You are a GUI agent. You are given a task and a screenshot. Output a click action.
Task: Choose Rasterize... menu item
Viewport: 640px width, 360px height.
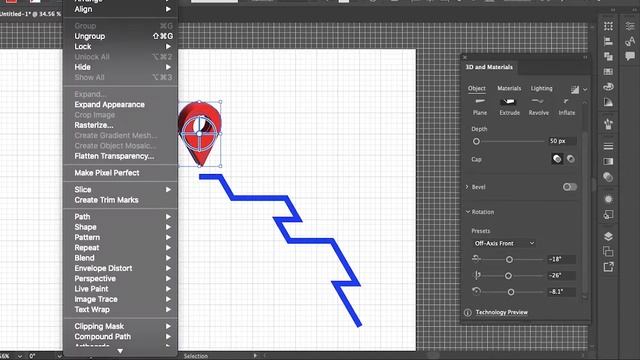[x=121, y=125]
